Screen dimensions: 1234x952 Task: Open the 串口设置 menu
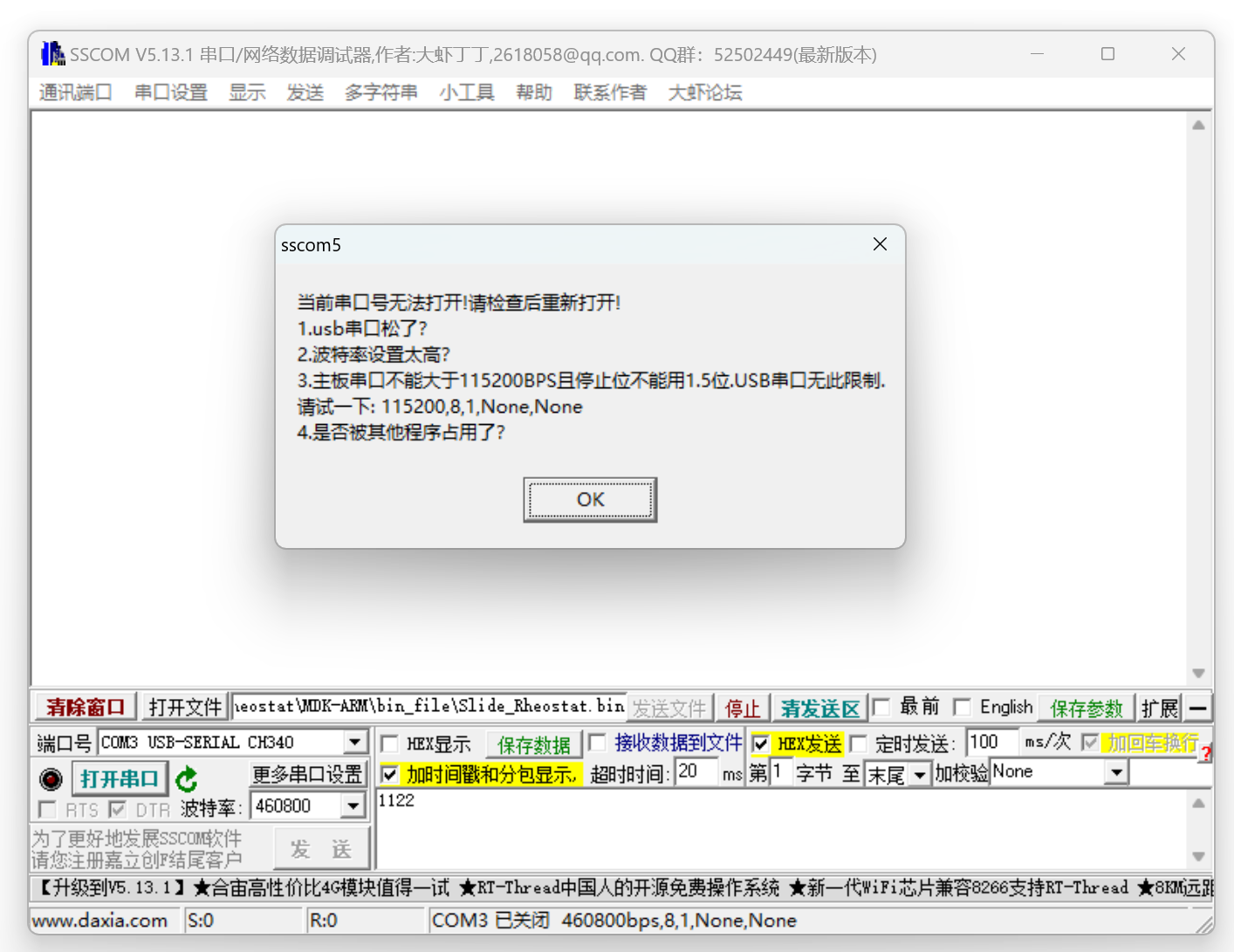click(170, 92)
